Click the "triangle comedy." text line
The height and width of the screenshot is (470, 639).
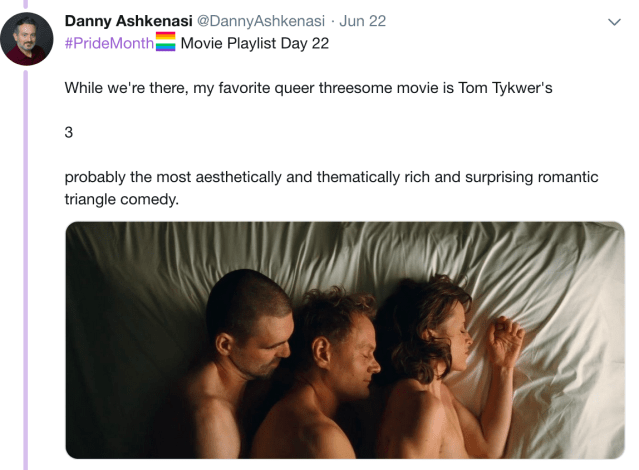(x=122, y=199)
